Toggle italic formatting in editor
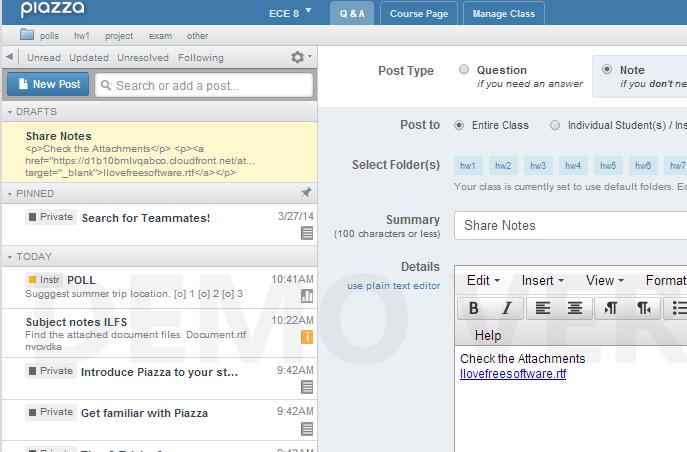 507,308
